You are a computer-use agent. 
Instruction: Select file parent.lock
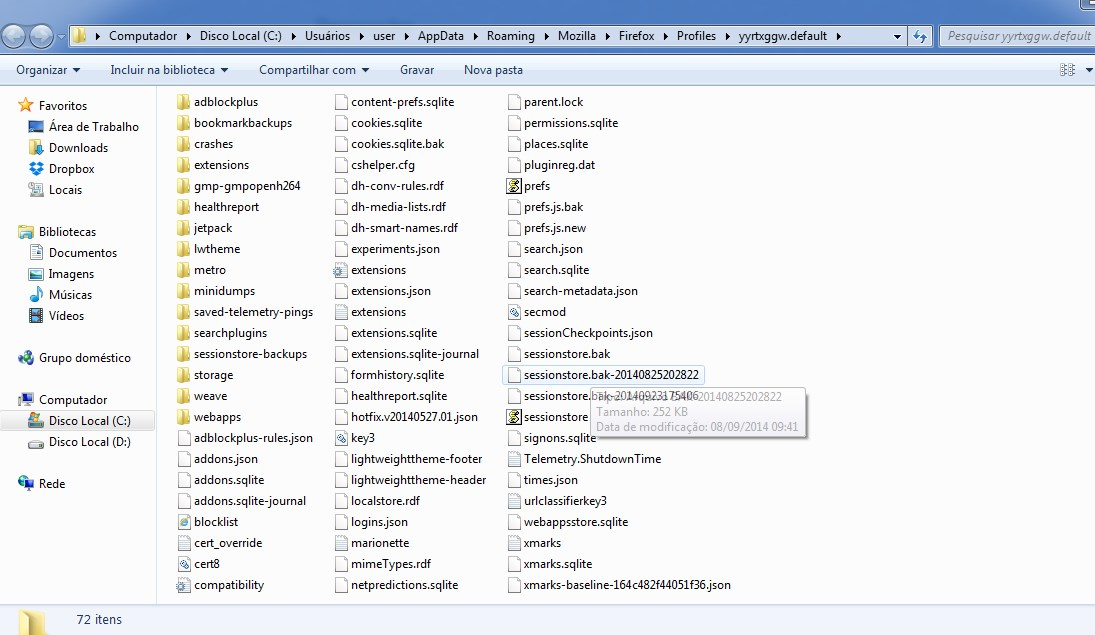pos(553,102)
